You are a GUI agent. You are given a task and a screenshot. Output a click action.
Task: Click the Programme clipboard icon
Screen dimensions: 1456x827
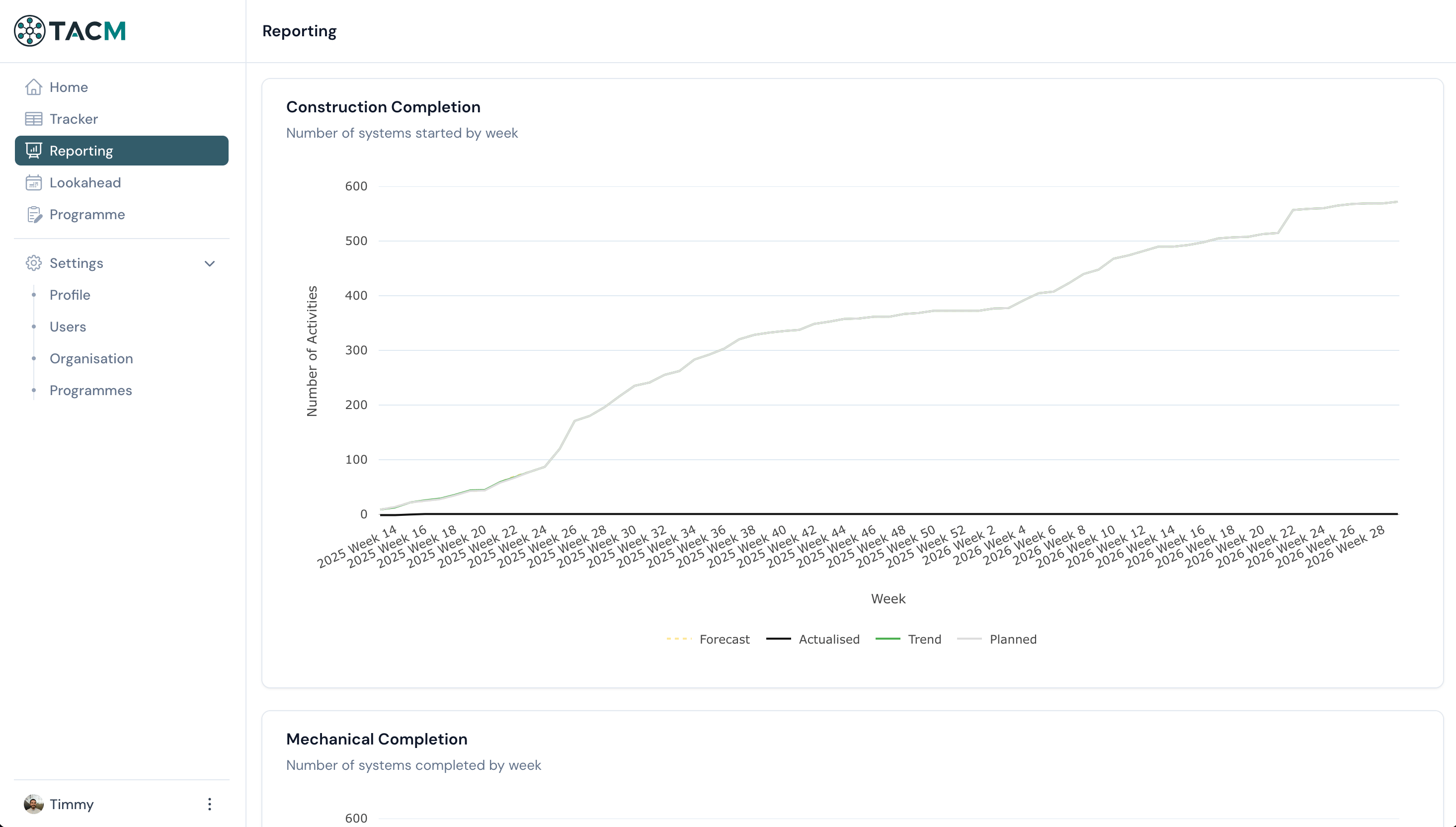[33, 214]
